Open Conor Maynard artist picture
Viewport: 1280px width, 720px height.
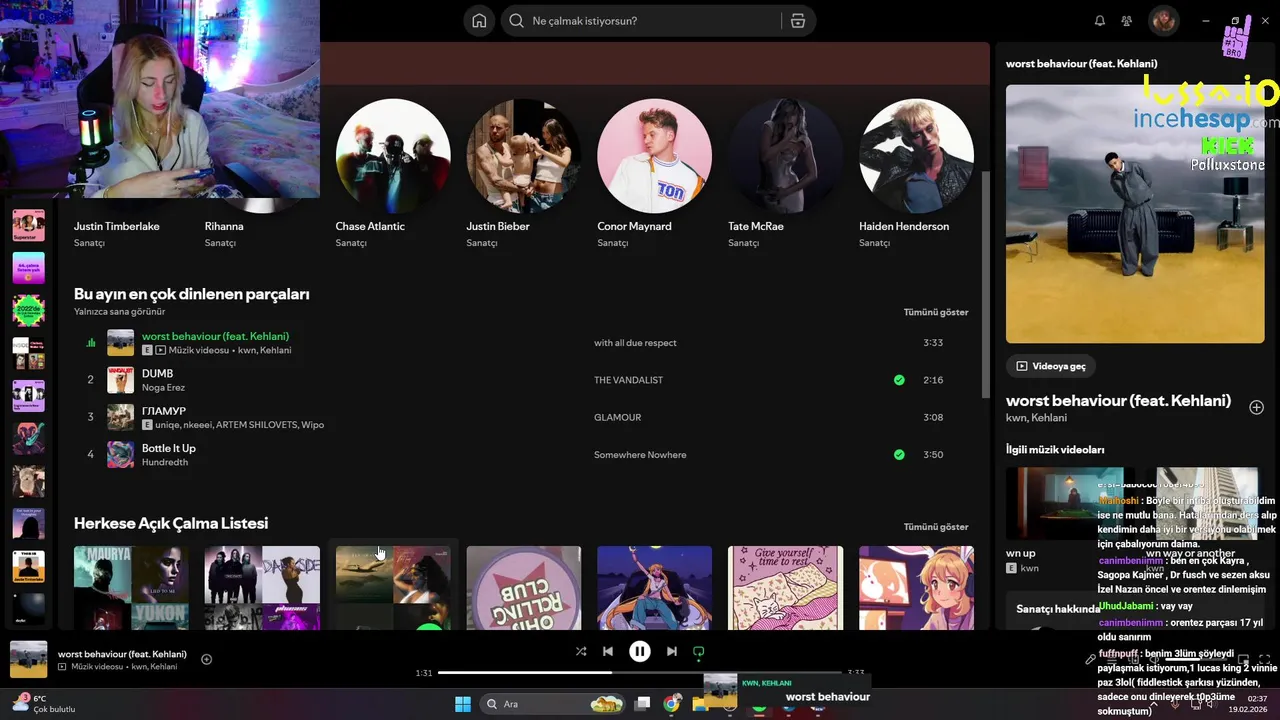tap(655, 156)
